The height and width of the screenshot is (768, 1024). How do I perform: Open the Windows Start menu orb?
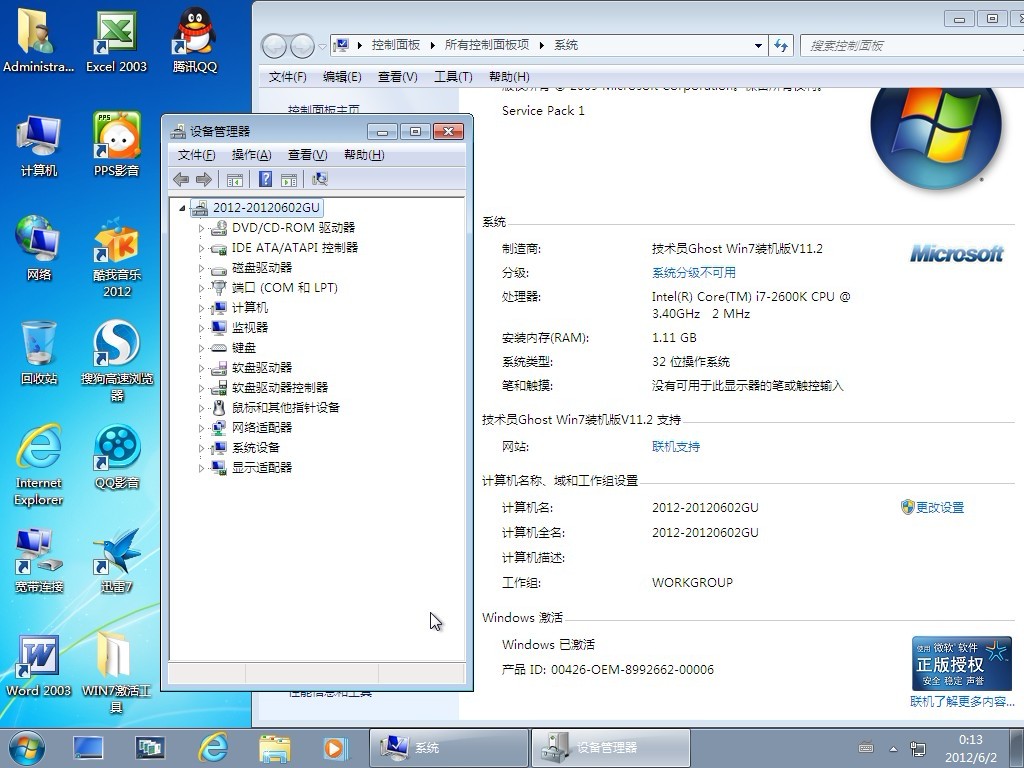point(26,748)
